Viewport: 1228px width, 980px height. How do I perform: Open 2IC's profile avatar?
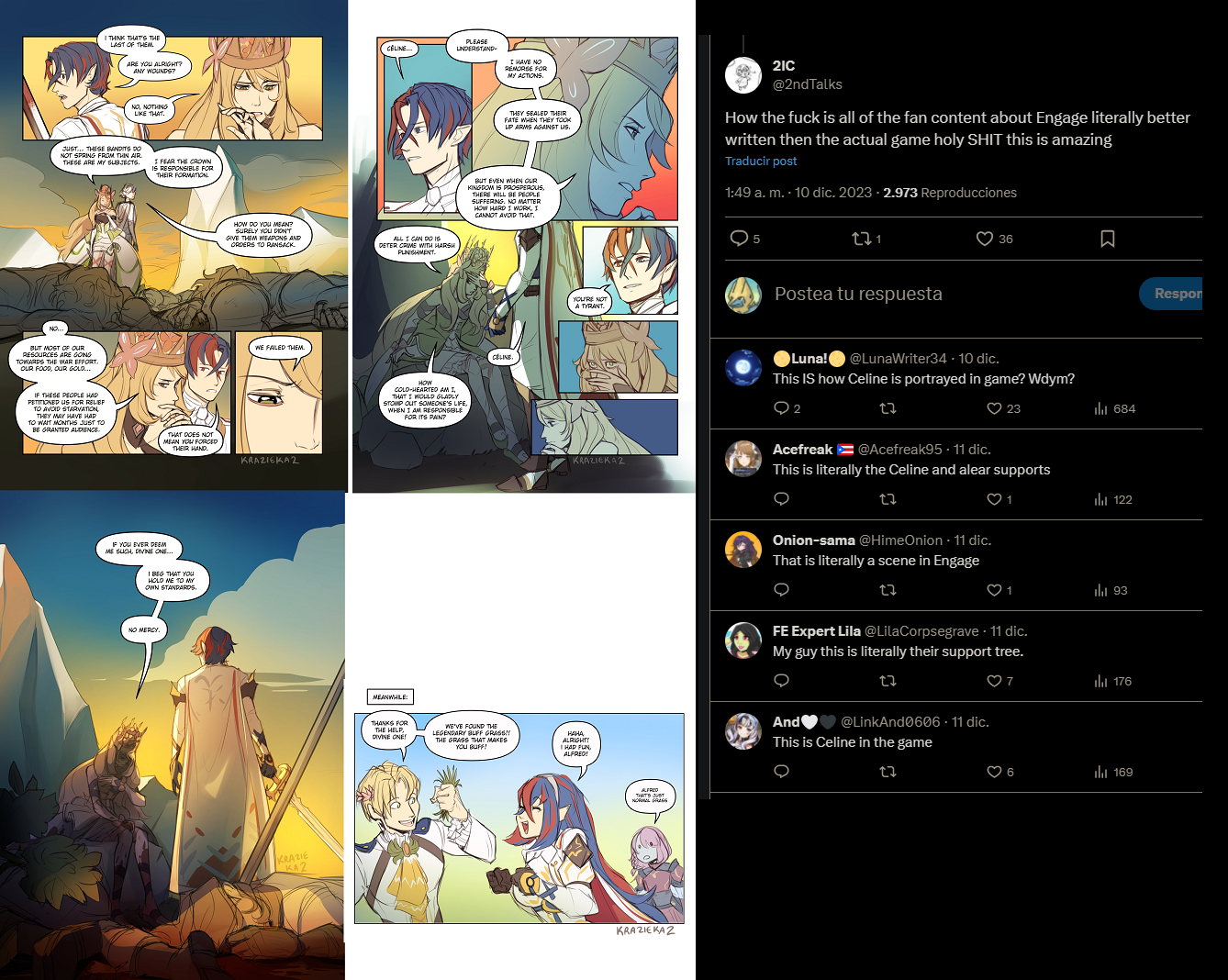[x=743, y=75]
